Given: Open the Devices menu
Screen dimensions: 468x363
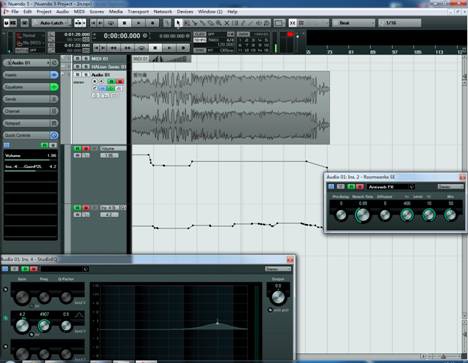Looking at the screenshot, I should (x=185, y=12).
